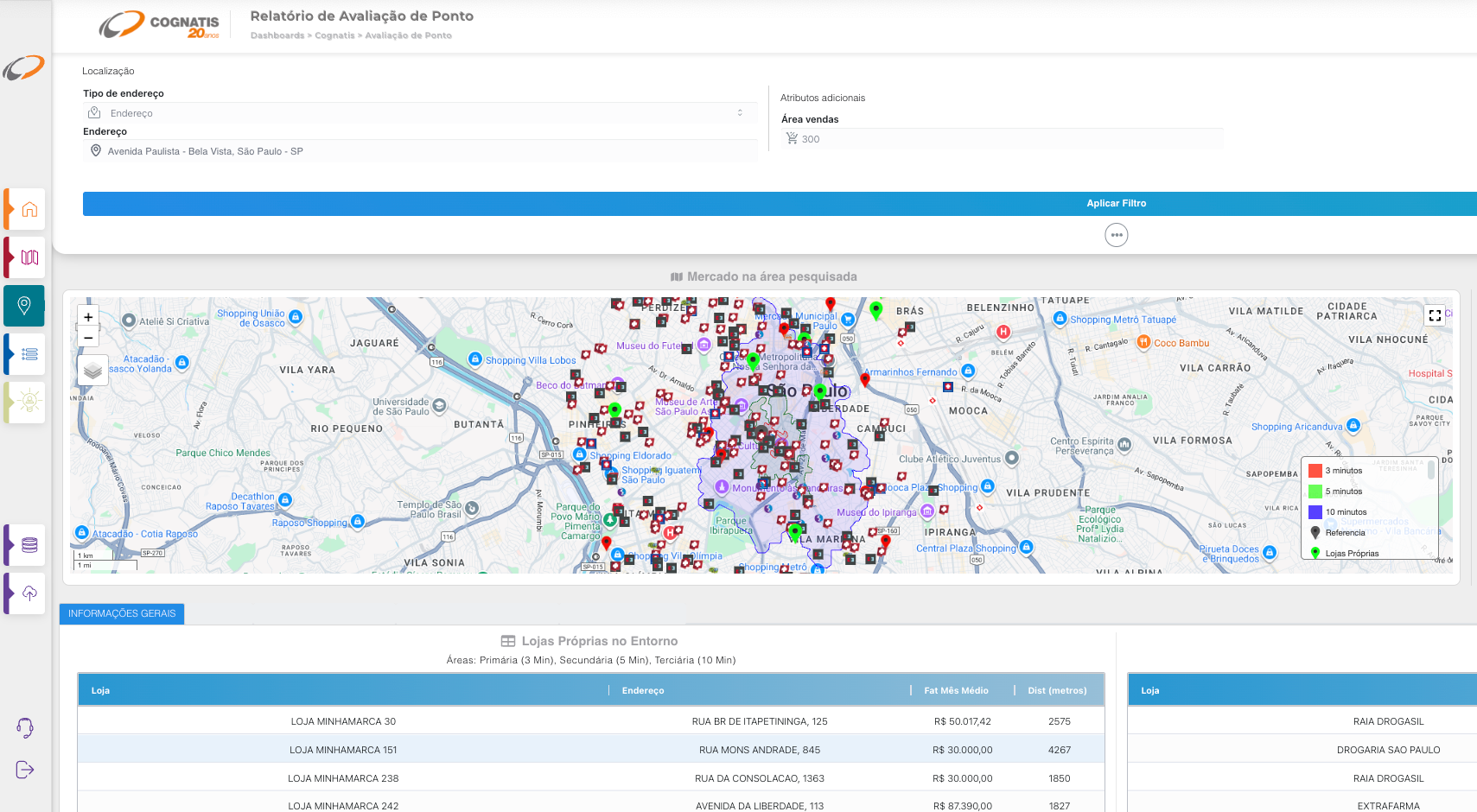
Task: Open the Tipo de endereço dropdown
Action: [419, 113]
